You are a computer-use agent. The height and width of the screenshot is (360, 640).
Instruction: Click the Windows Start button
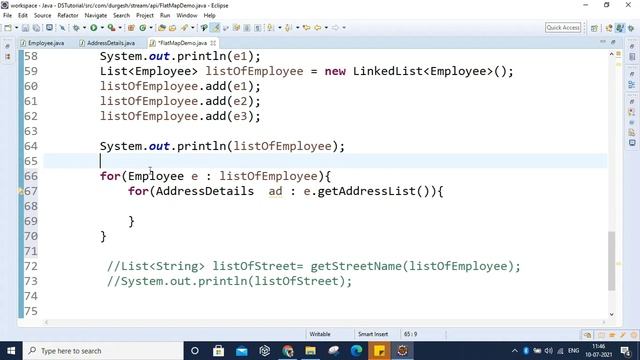pyautogui.click(x=11, y=351)
